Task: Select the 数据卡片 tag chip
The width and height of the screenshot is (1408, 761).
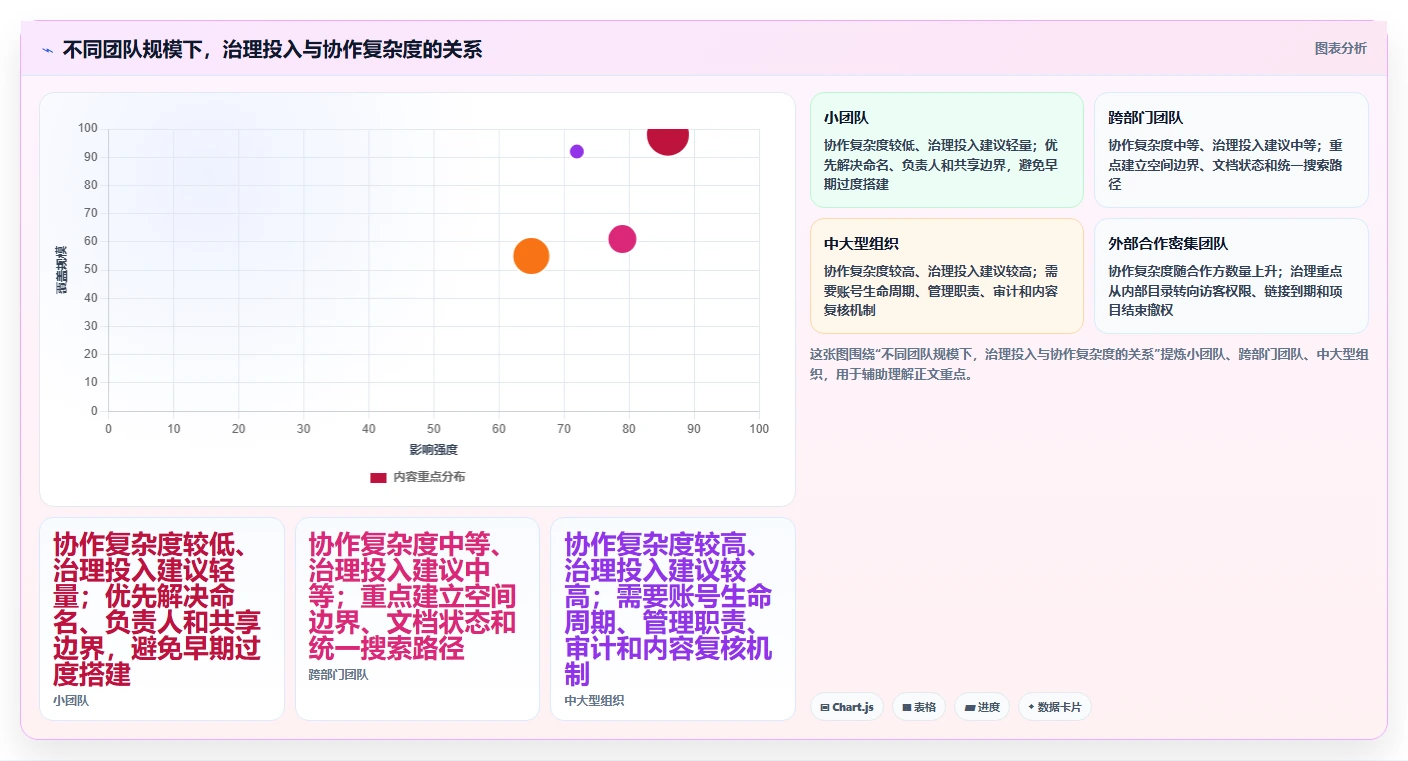Action: point(1054,707)
